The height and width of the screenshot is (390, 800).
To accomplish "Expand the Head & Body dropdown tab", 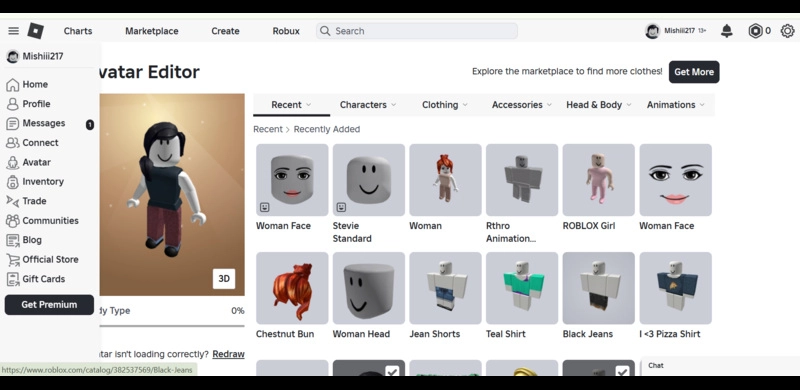I will (x=598, y=105).
